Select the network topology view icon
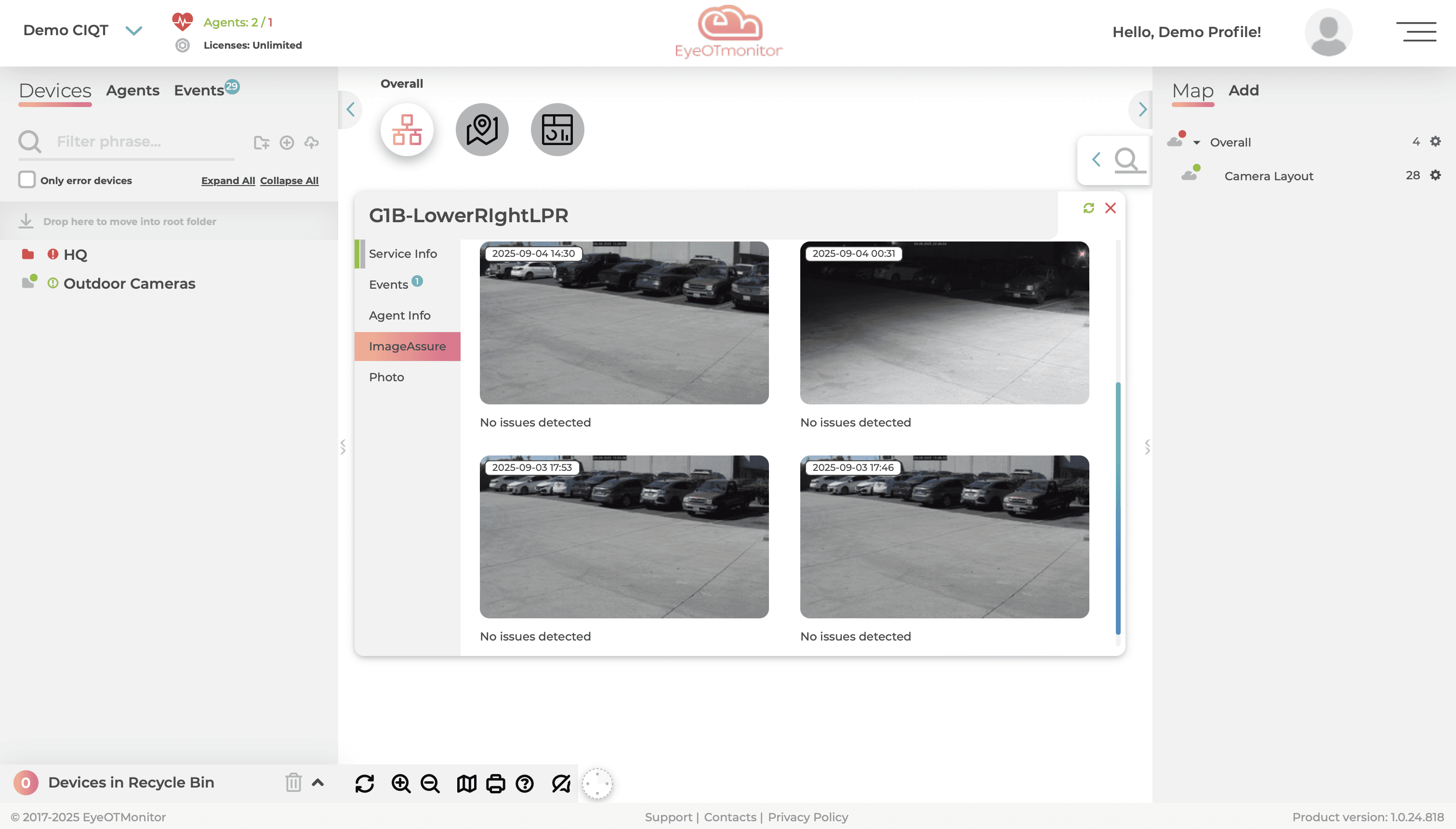The height and width of the screenshot is (829, 1456). tap(407, 130)
